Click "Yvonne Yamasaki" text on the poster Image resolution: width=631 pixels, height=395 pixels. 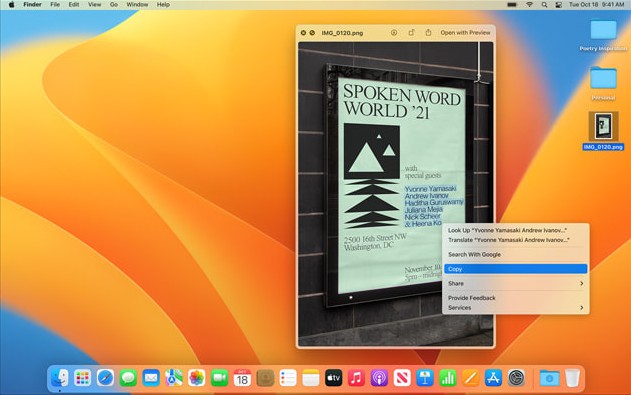click(x=430, y=189)
